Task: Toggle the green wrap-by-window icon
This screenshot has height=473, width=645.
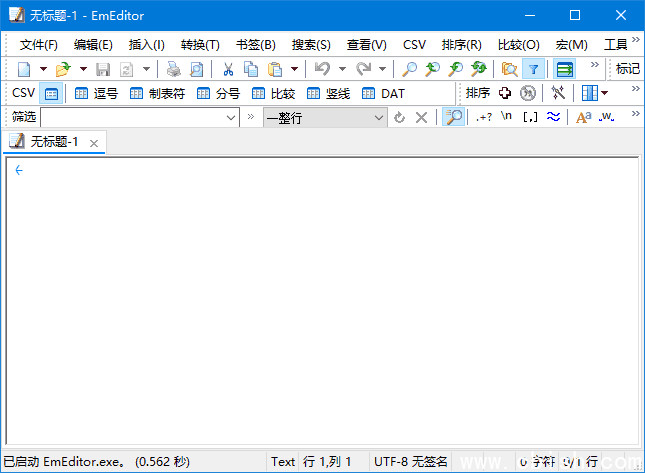Action: point(564,69)
